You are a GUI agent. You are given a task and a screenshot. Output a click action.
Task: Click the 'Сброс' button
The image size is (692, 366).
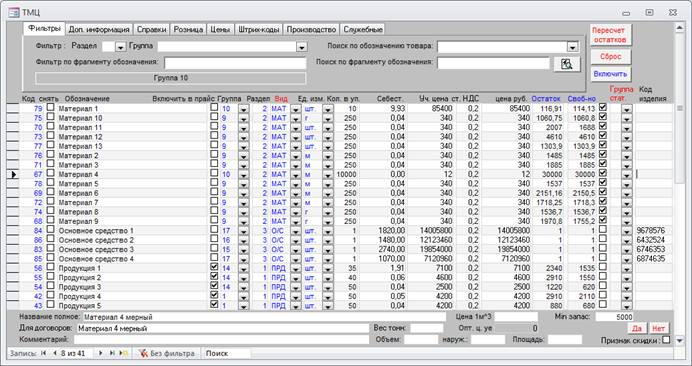point(611,57)
